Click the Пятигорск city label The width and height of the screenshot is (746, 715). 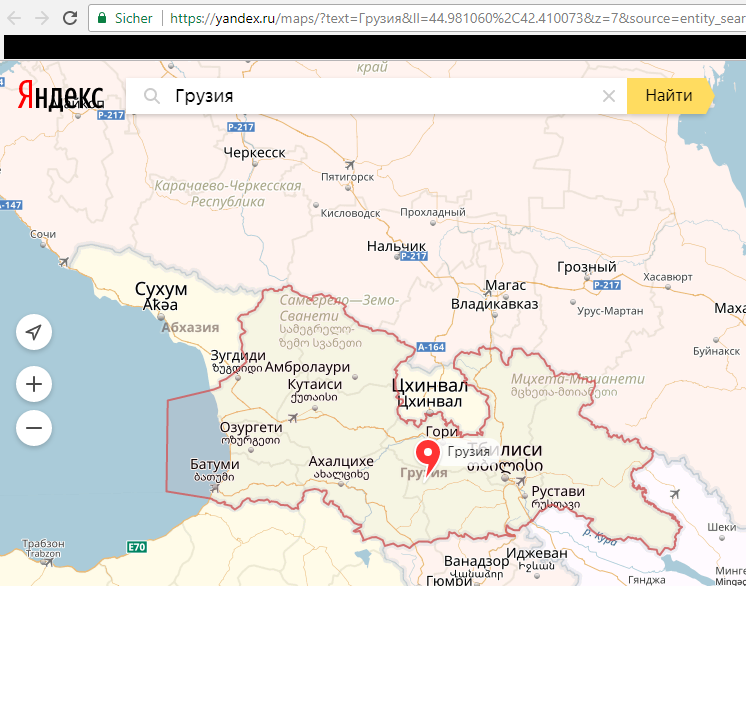coord(348,177)
